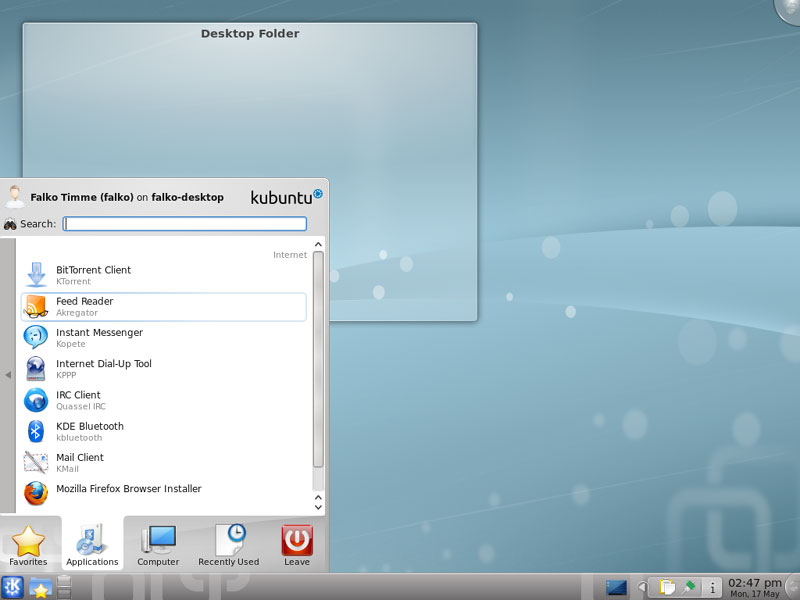The image size is (800, 600).
Task: Click the Kubuntu logo in the menu header
Action: (x=286, y=197)
